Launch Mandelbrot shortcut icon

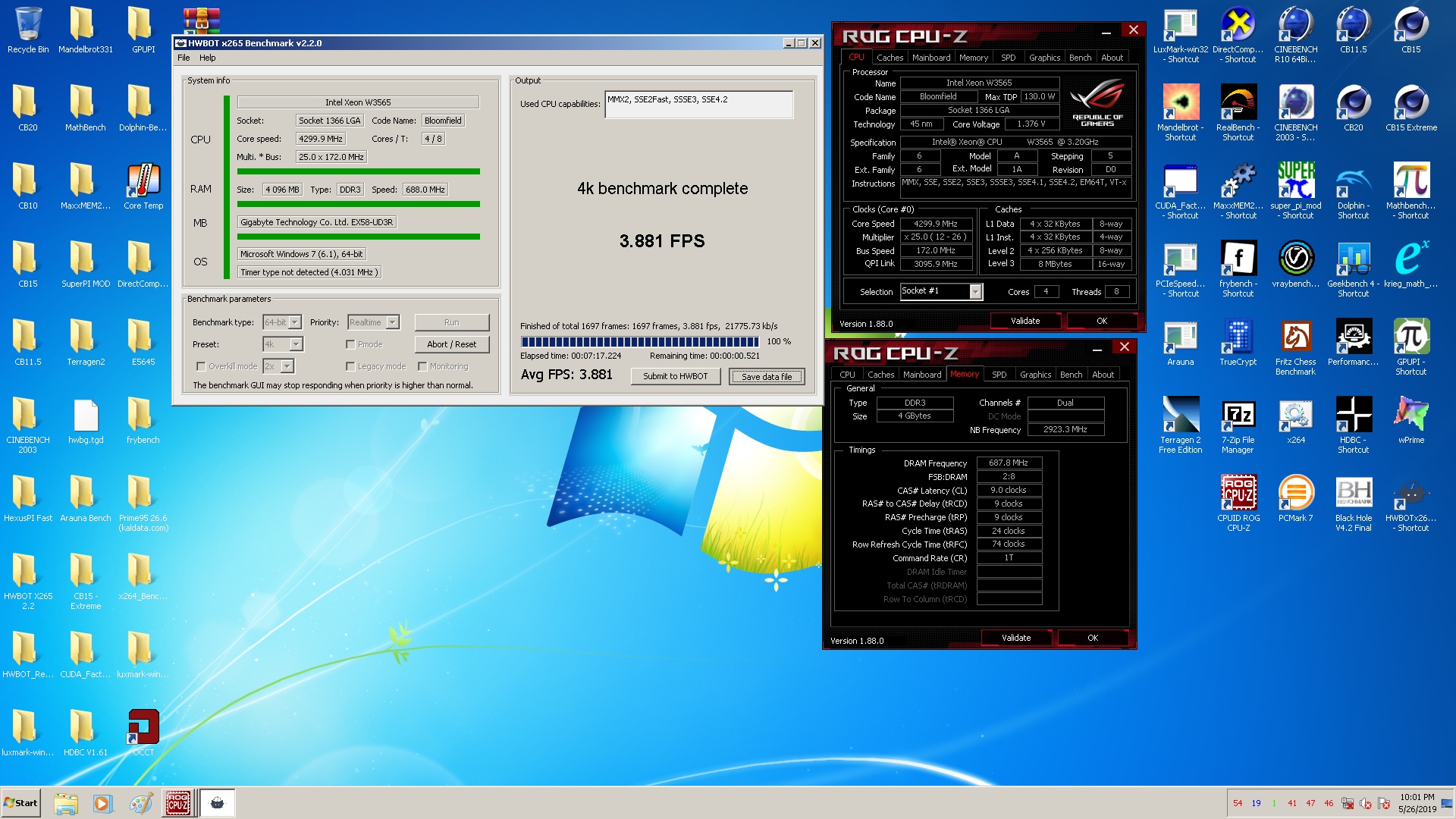1181,113
